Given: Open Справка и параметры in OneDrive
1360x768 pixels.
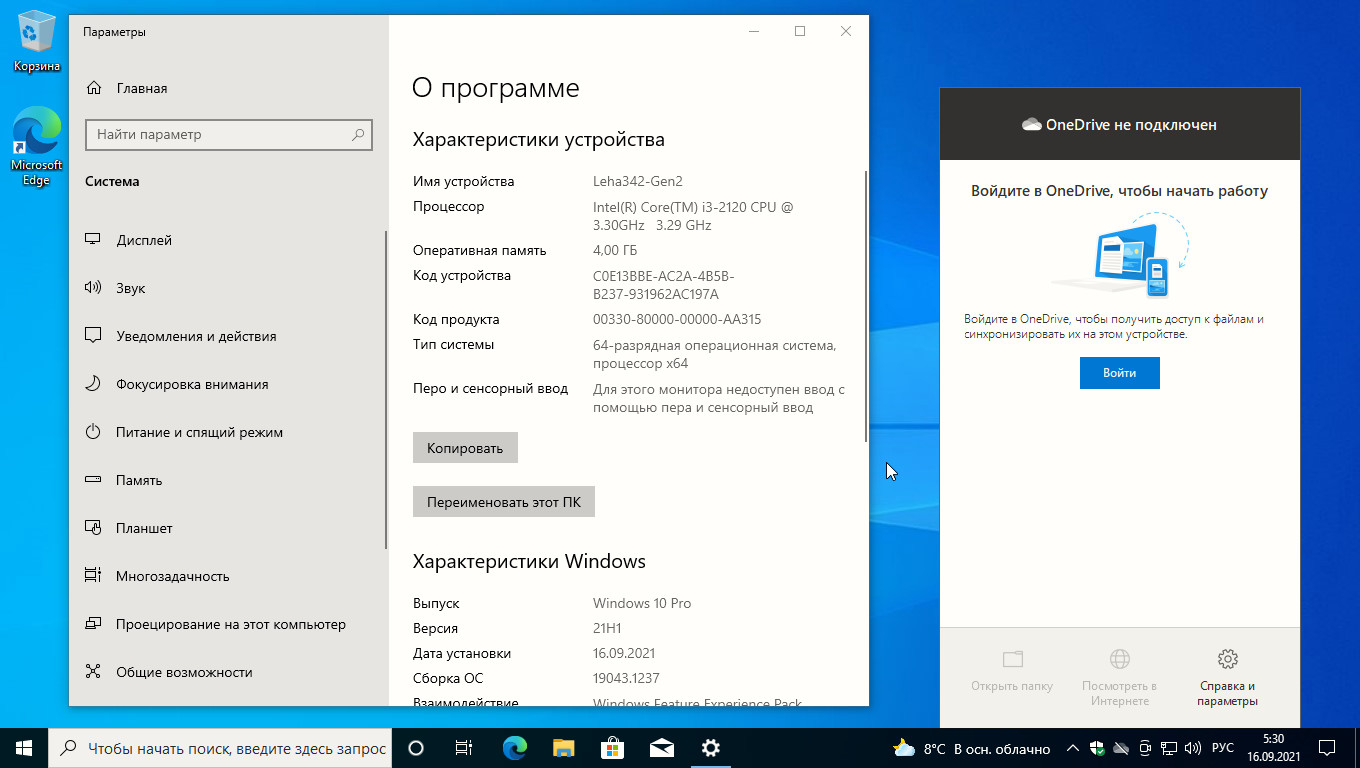Looking at the screenshot, I should click(x=1227, y=678).
